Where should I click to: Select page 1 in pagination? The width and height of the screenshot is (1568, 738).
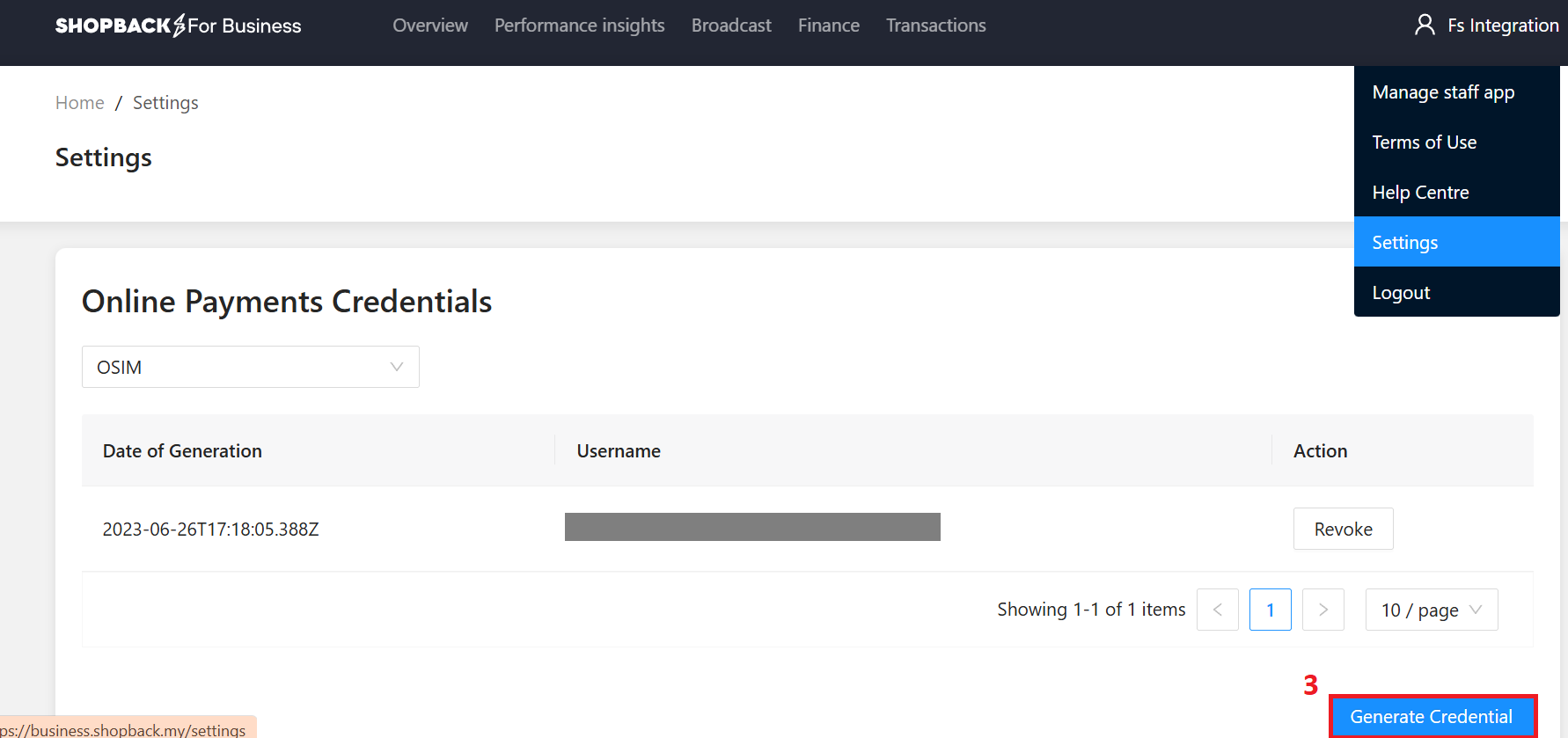tap(1271, 610)
